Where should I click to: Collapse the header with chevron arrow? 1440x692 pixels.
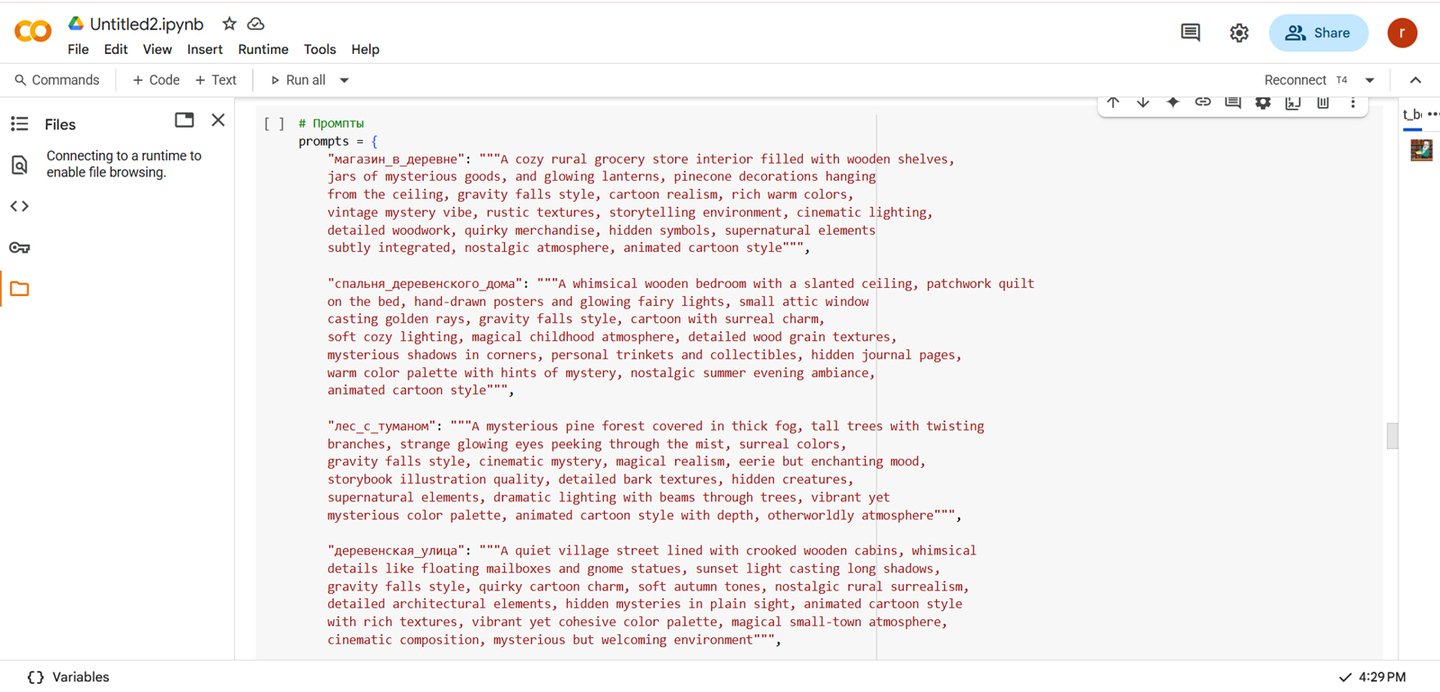1415,80
